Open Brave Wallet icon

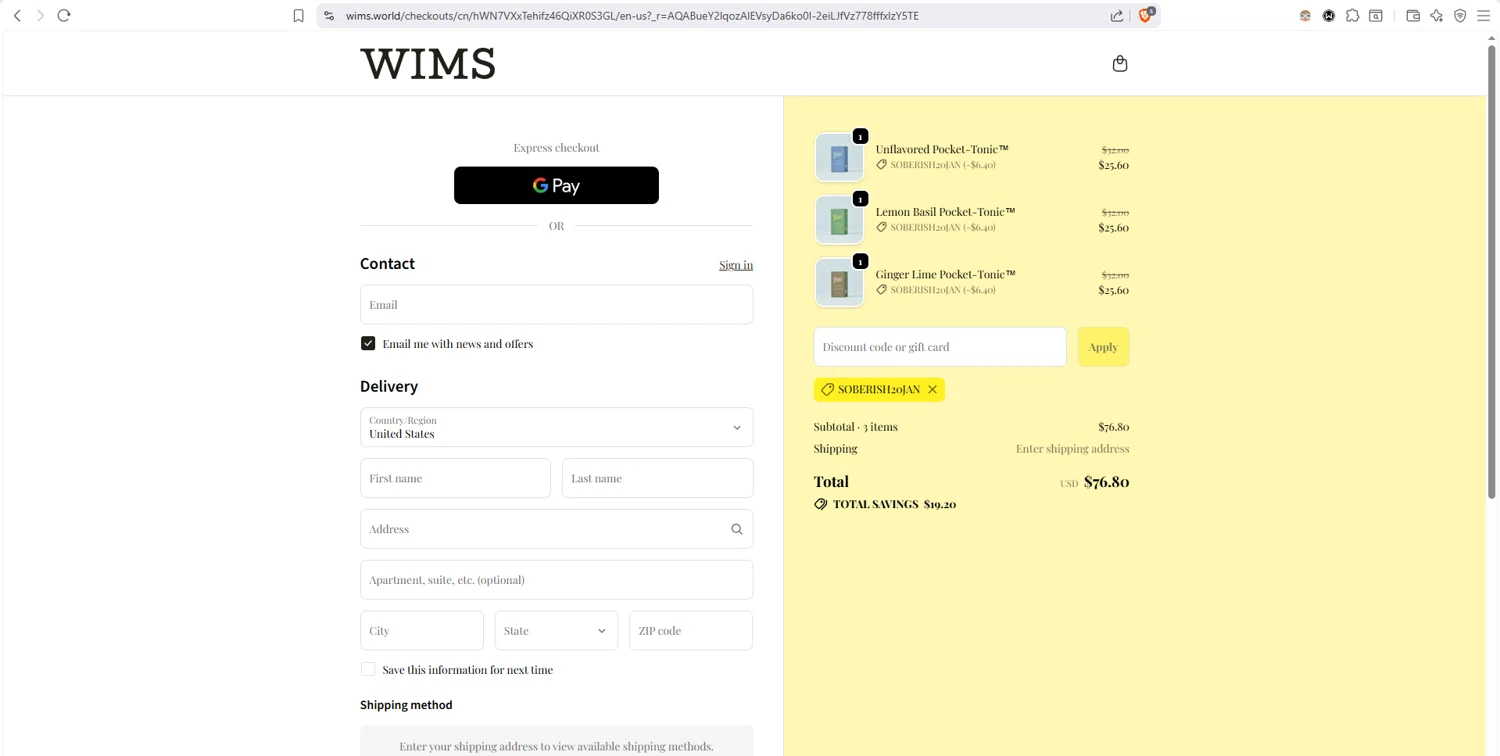(x=1413, y=15)
